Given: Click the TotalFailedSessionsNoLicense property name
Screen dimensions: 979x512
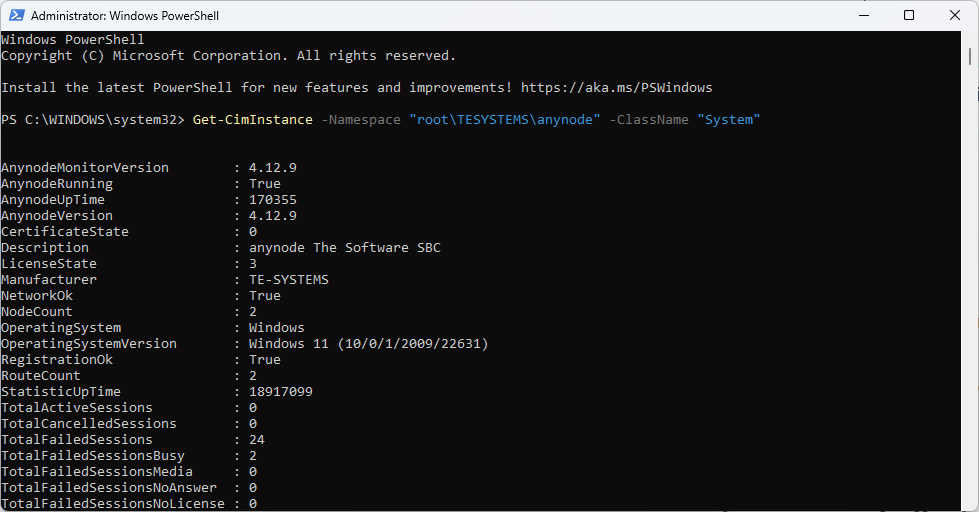Looking at the screenshot, I should click(113, 503).
